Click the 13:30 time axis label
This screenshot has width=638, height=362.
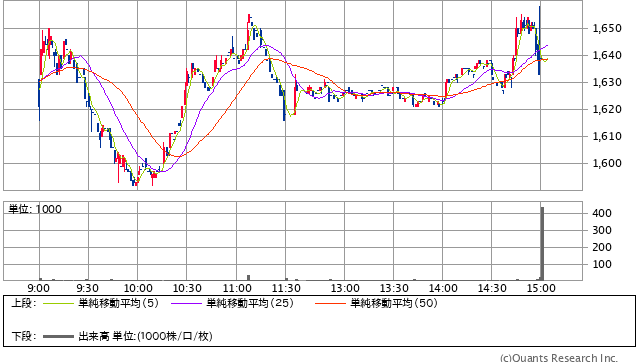pyautogui.click(x=394, y=288)
